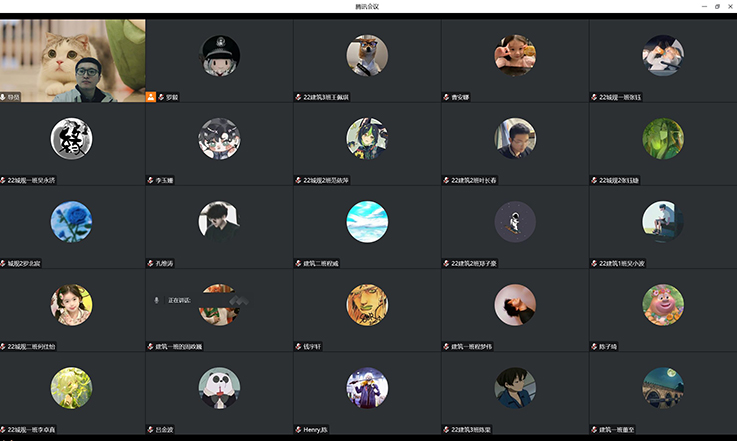Select the sky and clouds avatar participant
The height and width of the screenshot is (441, 737).
pos(367,222)
